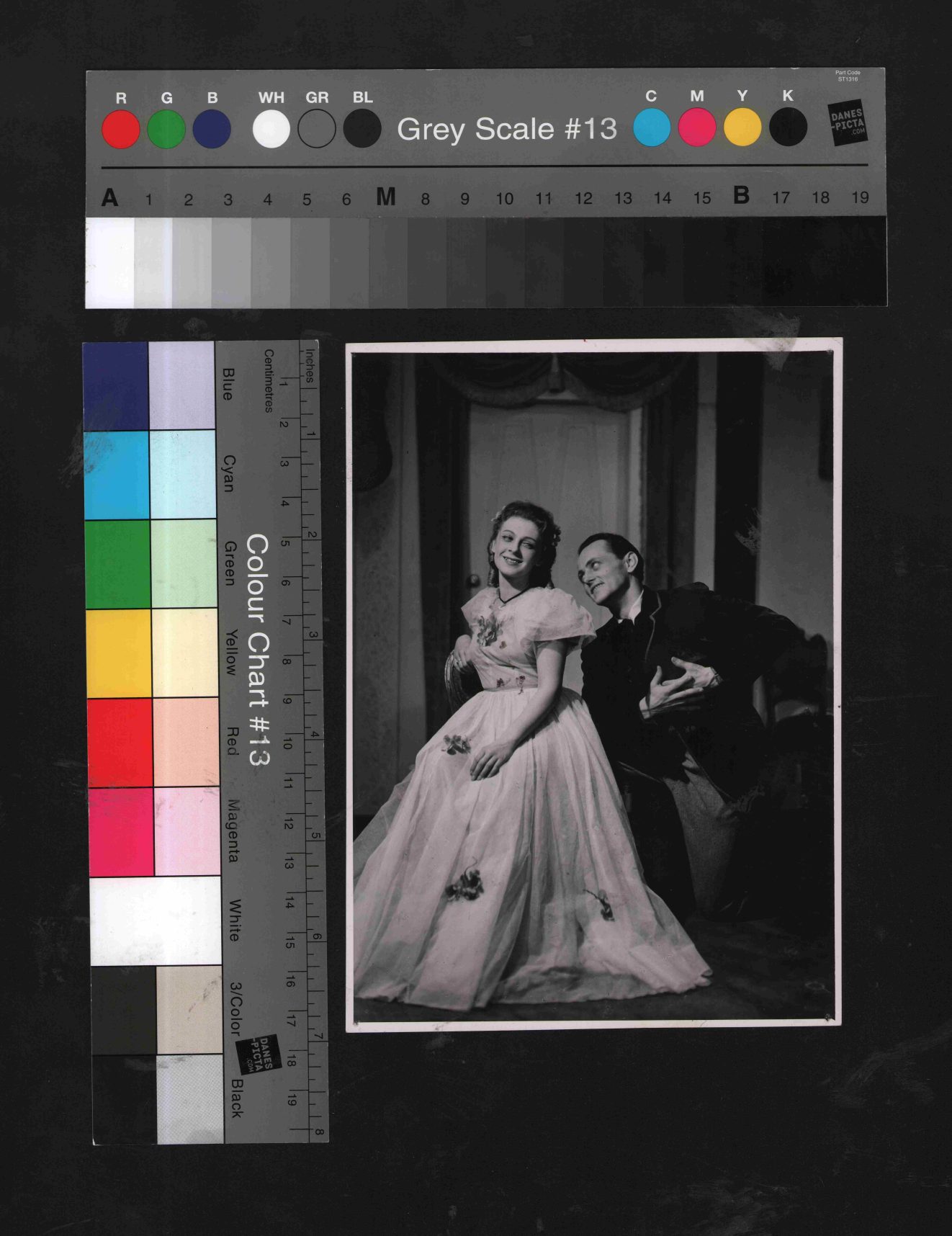This screenshot has width=952, height=1236.
Task: Click the red circle labeled R
Action: [x=120, y=130]
